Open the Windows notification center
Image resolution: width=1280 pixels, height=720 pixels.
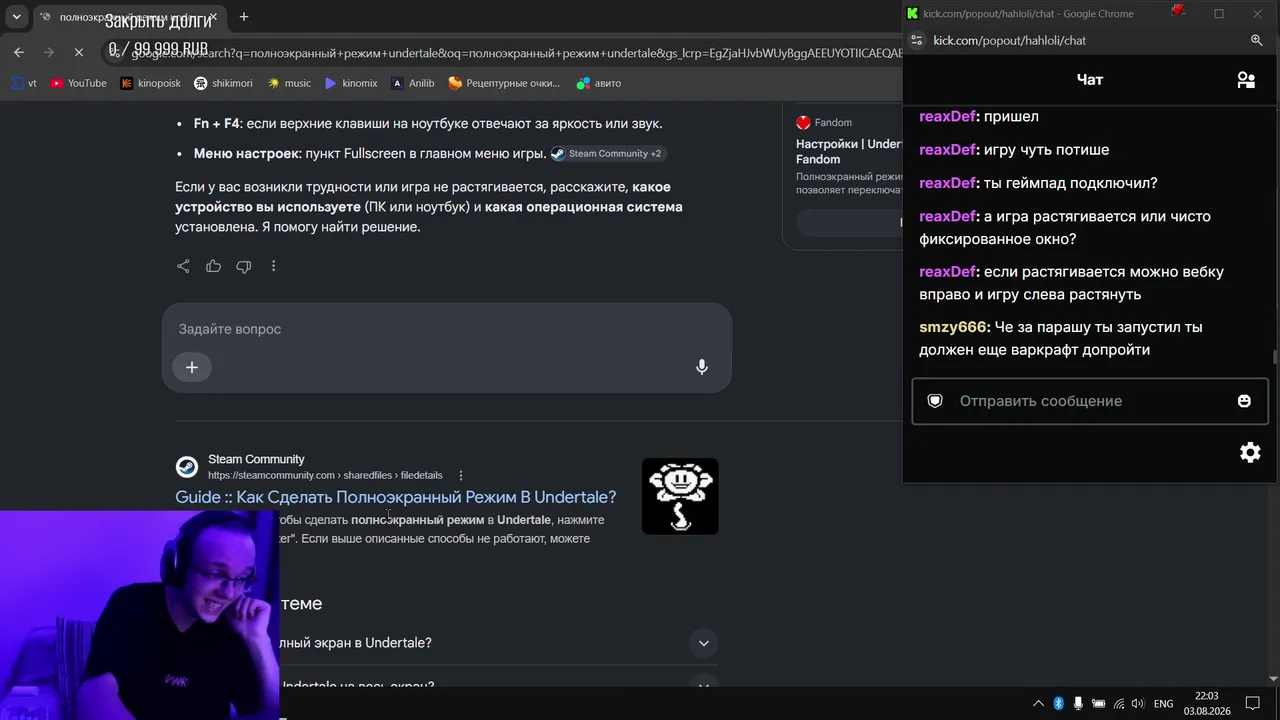click(x=1253, y=704)
